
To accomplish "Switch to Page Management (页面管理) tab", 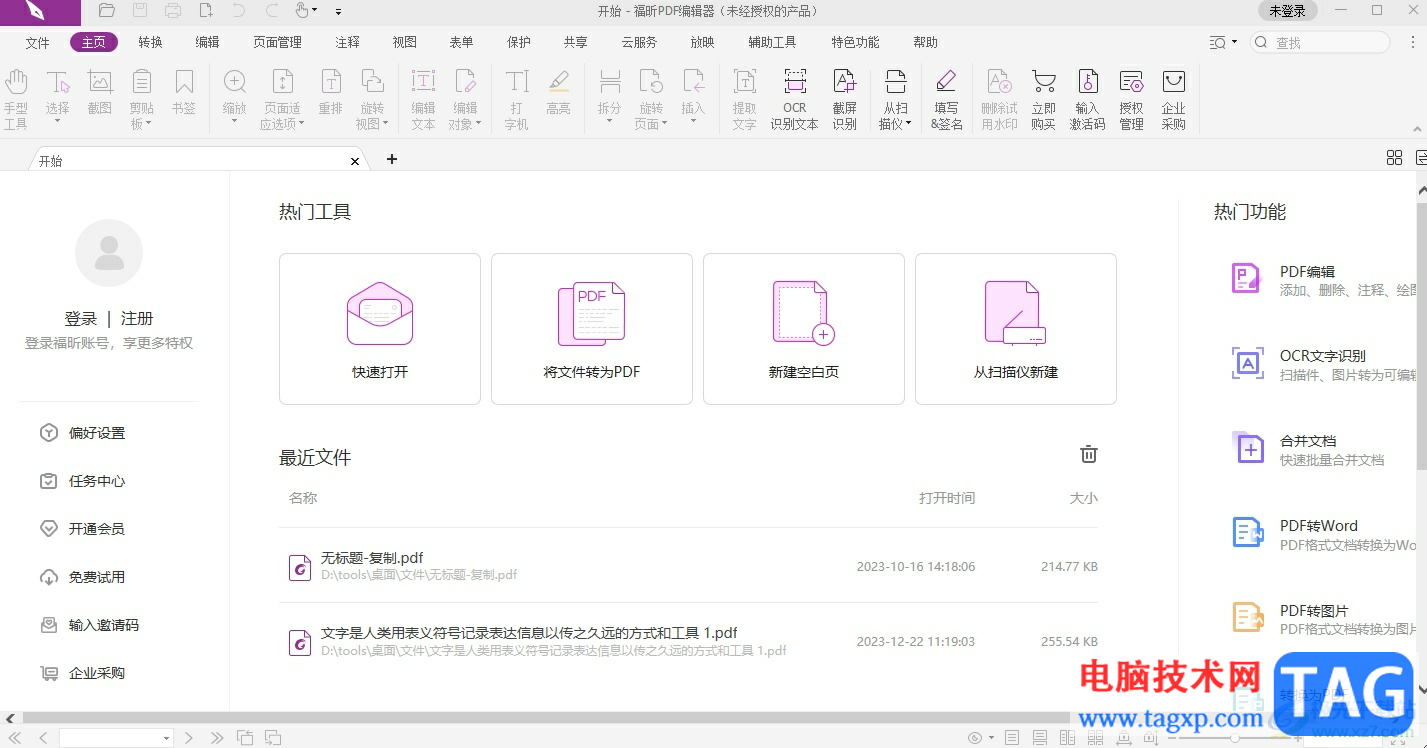I will [x=277, y=42].
